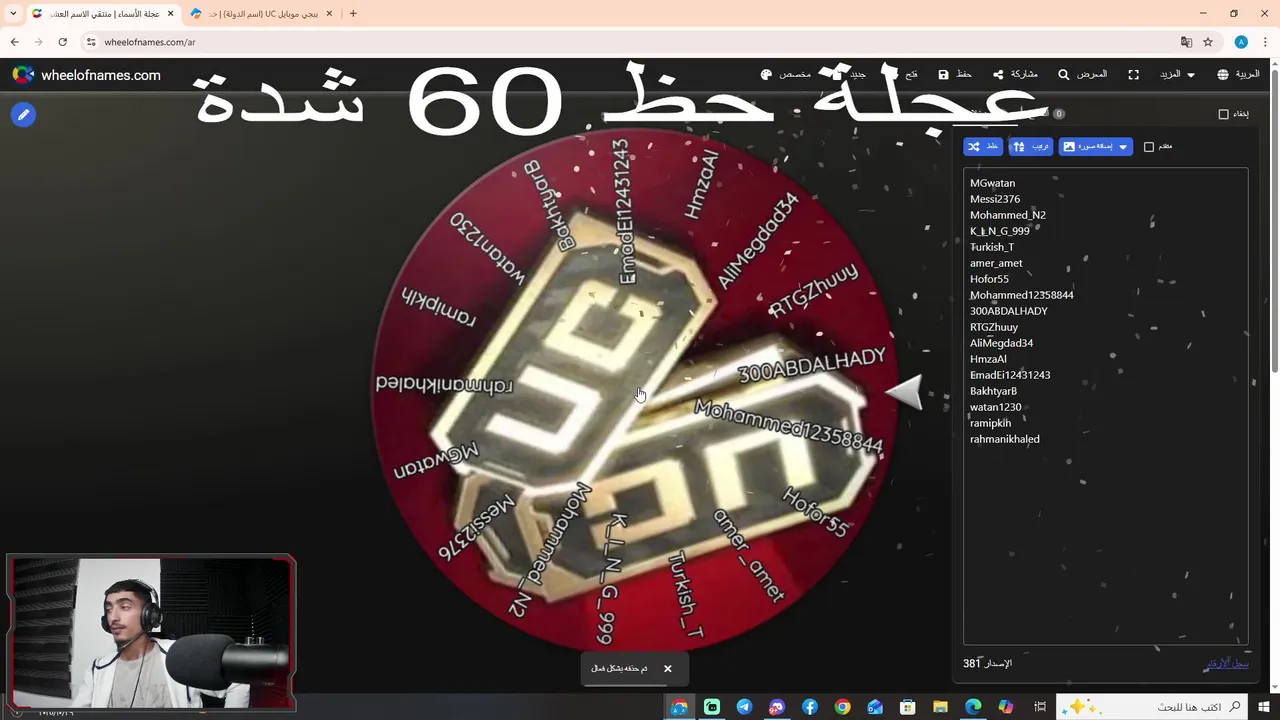The height and width of the screenshot is (720, 1280).
Task: Click the blue pencil edit button
Action: coord(23,115)
